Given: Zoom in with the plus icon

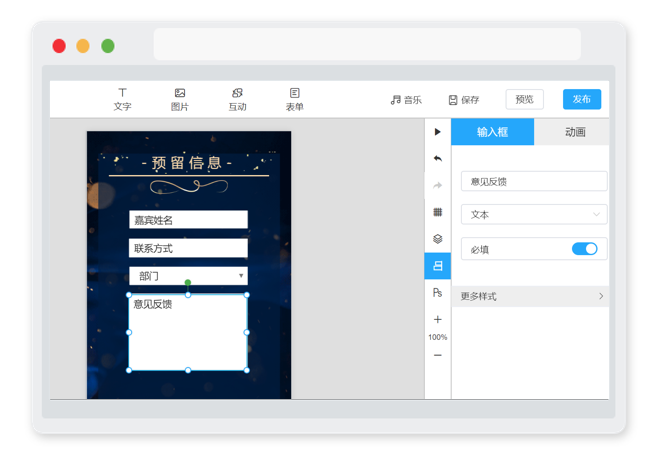Looking at the screenshot, I should (438, 320).
